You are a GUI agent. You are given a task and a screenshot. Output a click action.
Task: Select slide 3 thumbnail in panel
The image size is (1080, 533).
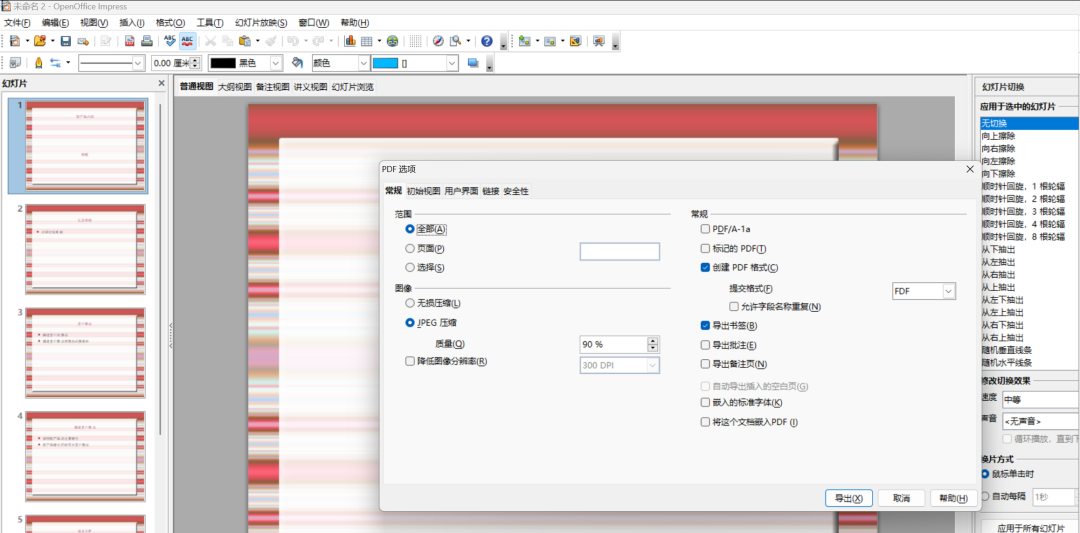tap(85, 353)
